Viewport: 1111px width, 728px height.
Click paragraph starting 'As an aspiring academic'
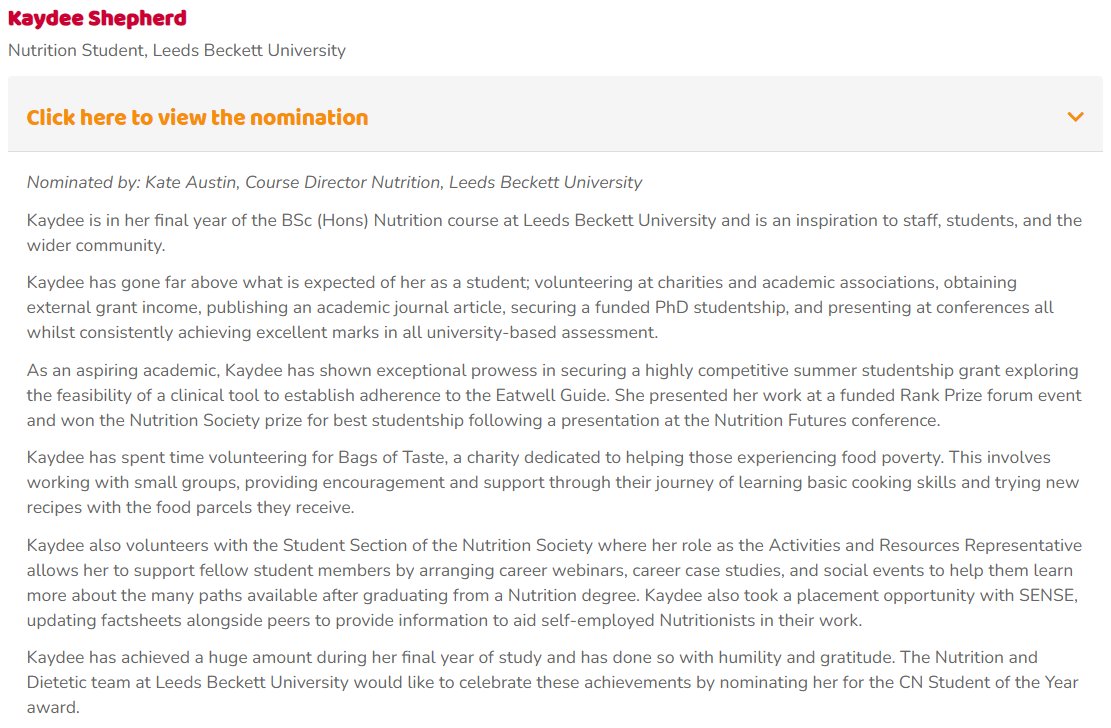click(x=554, y=395)
